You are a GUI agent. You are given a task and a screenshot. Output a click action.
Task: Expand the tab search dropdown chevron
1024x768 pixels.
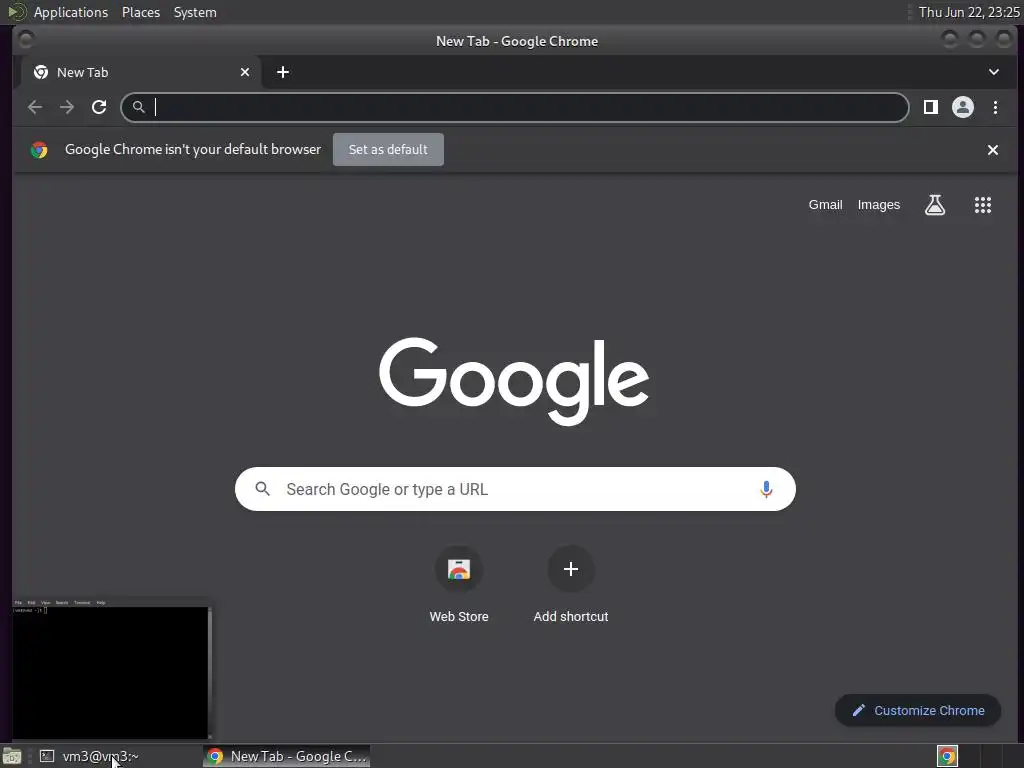point(993,72)
